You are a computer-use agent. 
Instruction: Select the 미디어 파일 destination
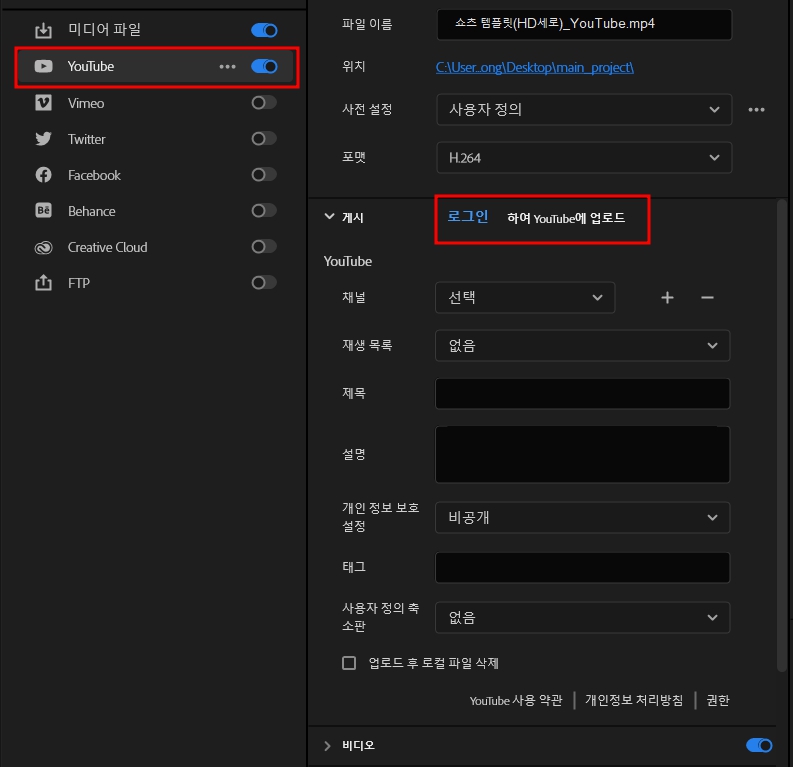point(155,30)
